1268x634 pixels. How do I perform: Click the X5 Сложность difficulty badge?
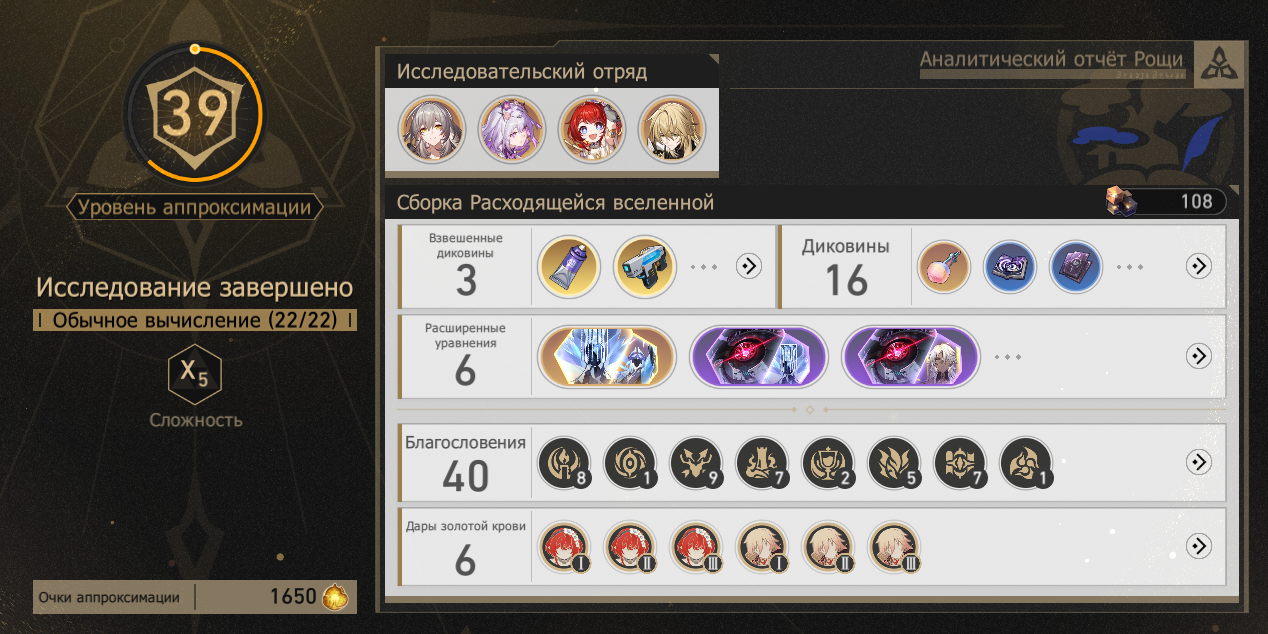click(x=195, y=376)
